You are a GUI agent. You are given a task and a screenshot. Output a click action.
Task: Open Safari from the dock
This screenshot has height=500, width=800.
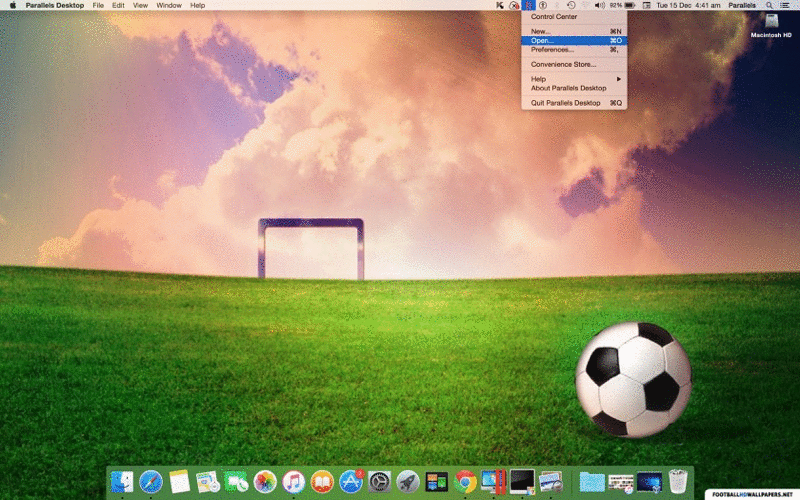click(151, 482)
